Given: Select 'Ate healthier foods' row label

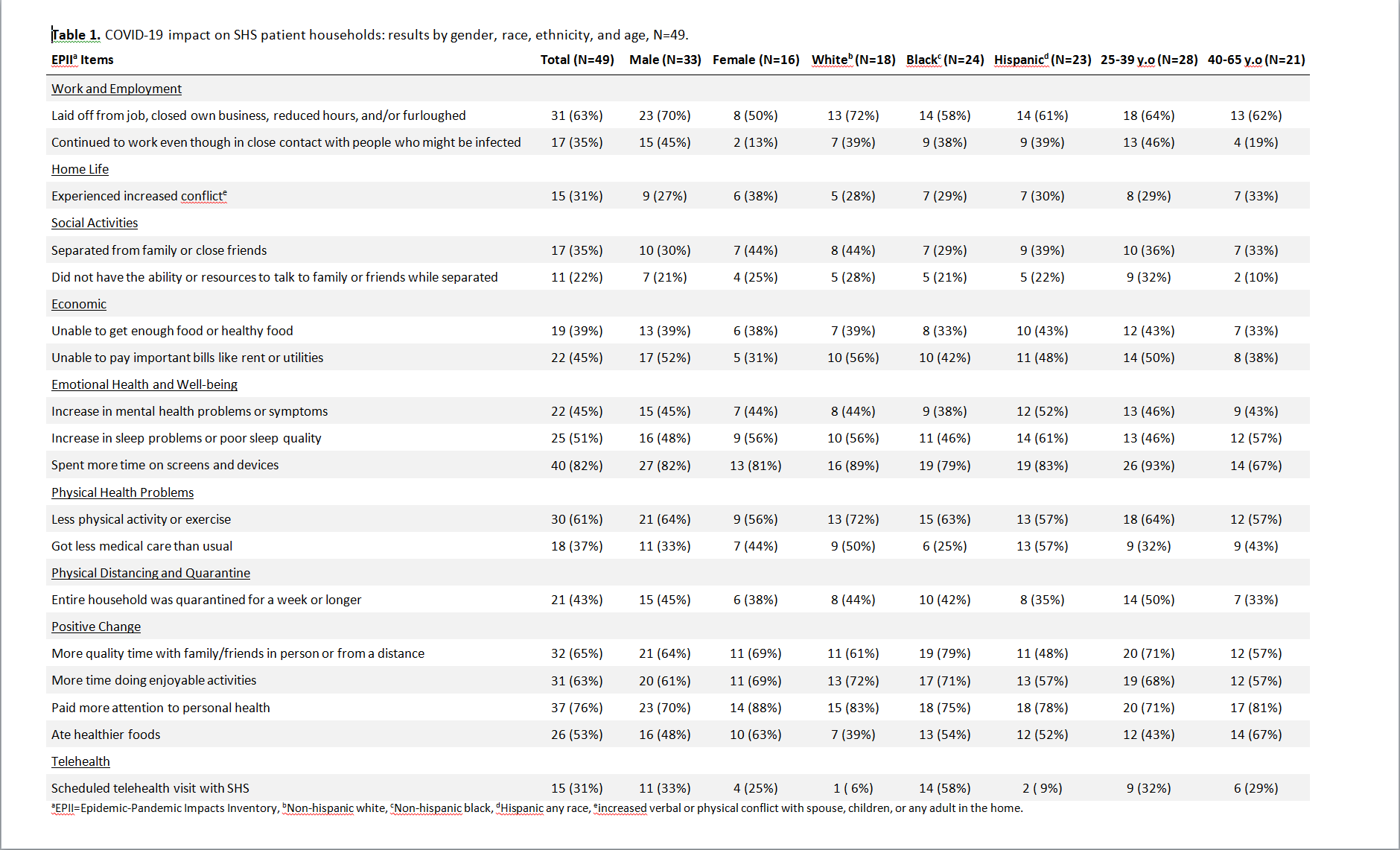Looking at the screenshot, I should tap(106, 735).
